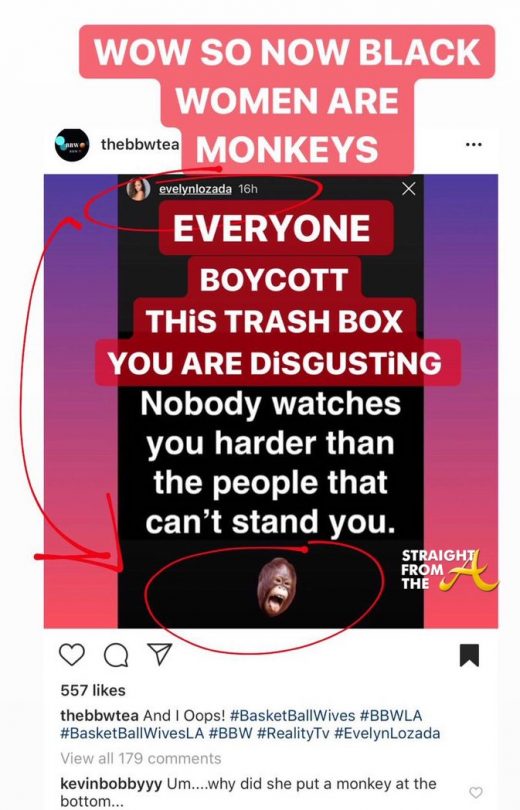Close the story with the X icon
The height and width of the screenshot is (810, 520).
(408, 189)
